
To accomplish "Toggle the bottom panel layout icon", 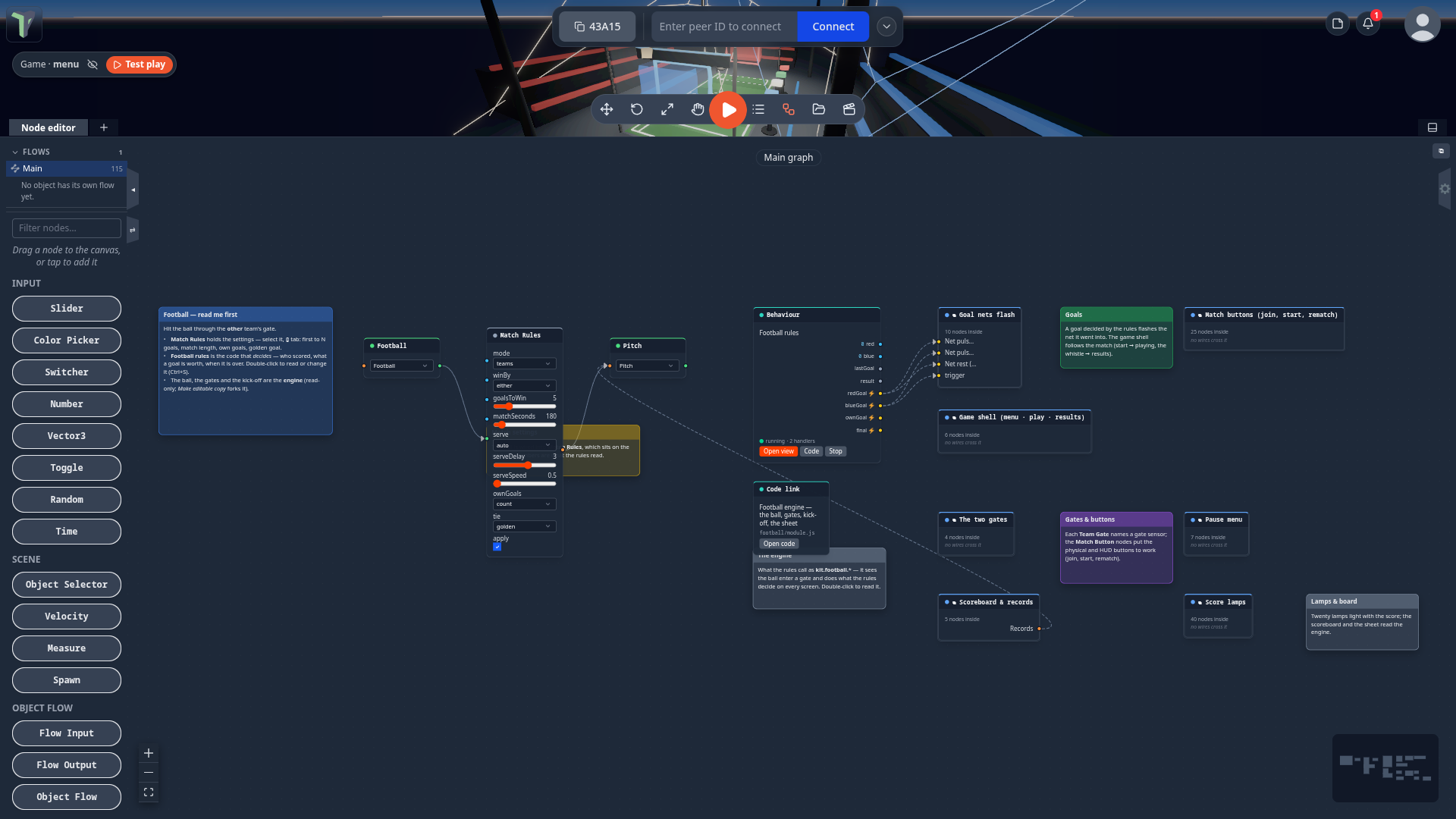I will click(x=1432, y=127).
